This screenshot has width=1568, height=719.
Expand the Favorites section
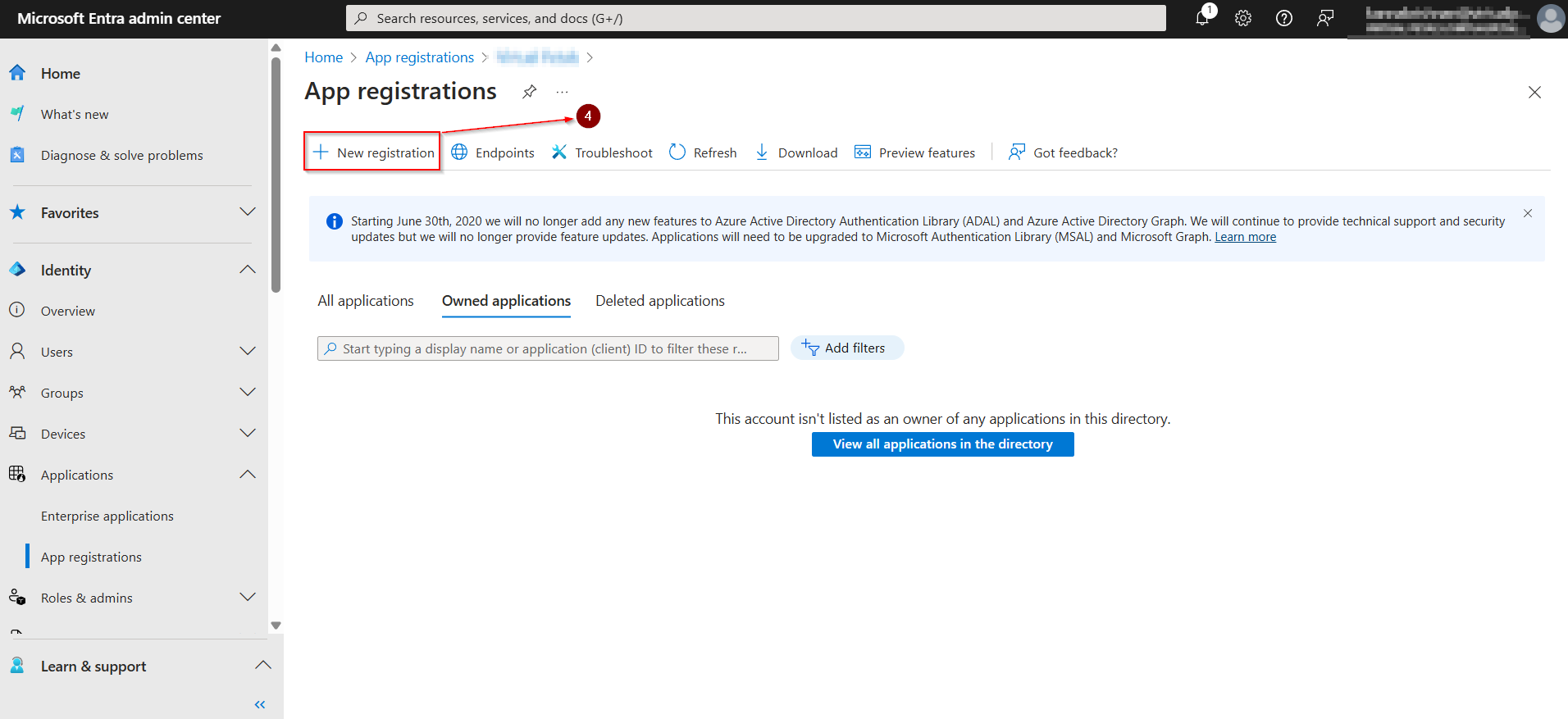(x=248, y=212)
